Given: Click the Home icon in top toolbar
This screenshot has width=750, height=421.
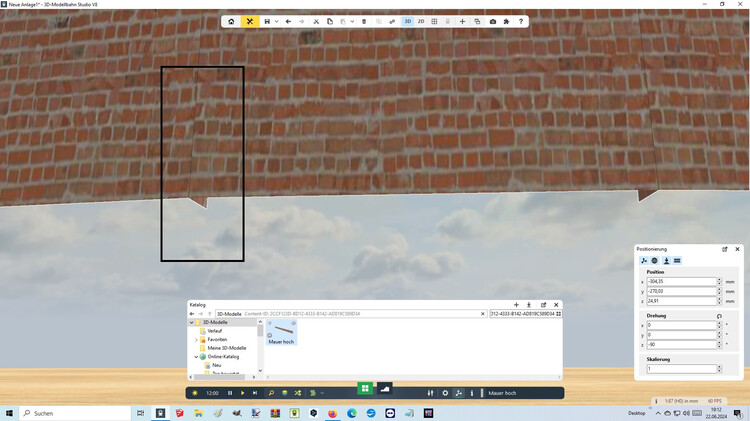Looking at the screenshot, I should coord(231,21).
